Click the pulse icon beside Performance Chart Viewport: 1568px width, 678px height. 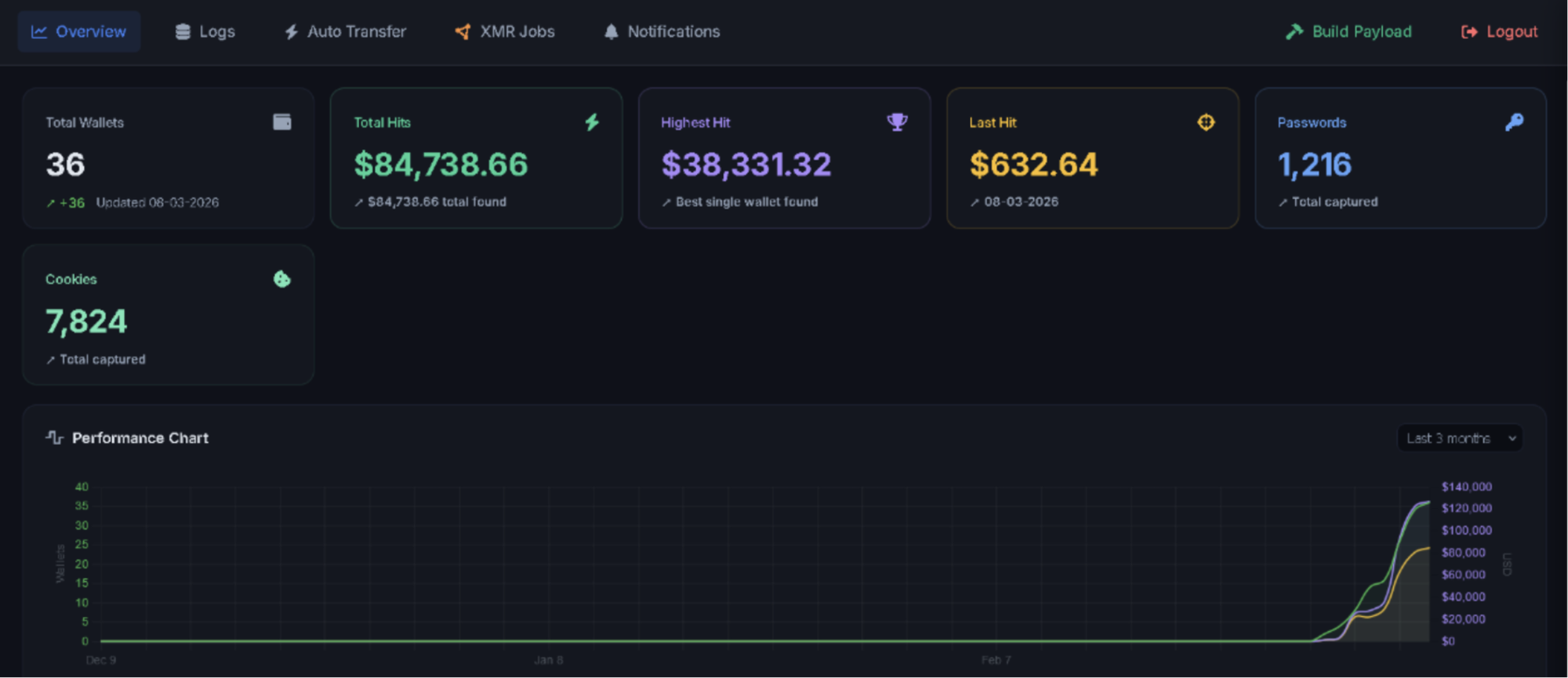click(x=54, y=437)
